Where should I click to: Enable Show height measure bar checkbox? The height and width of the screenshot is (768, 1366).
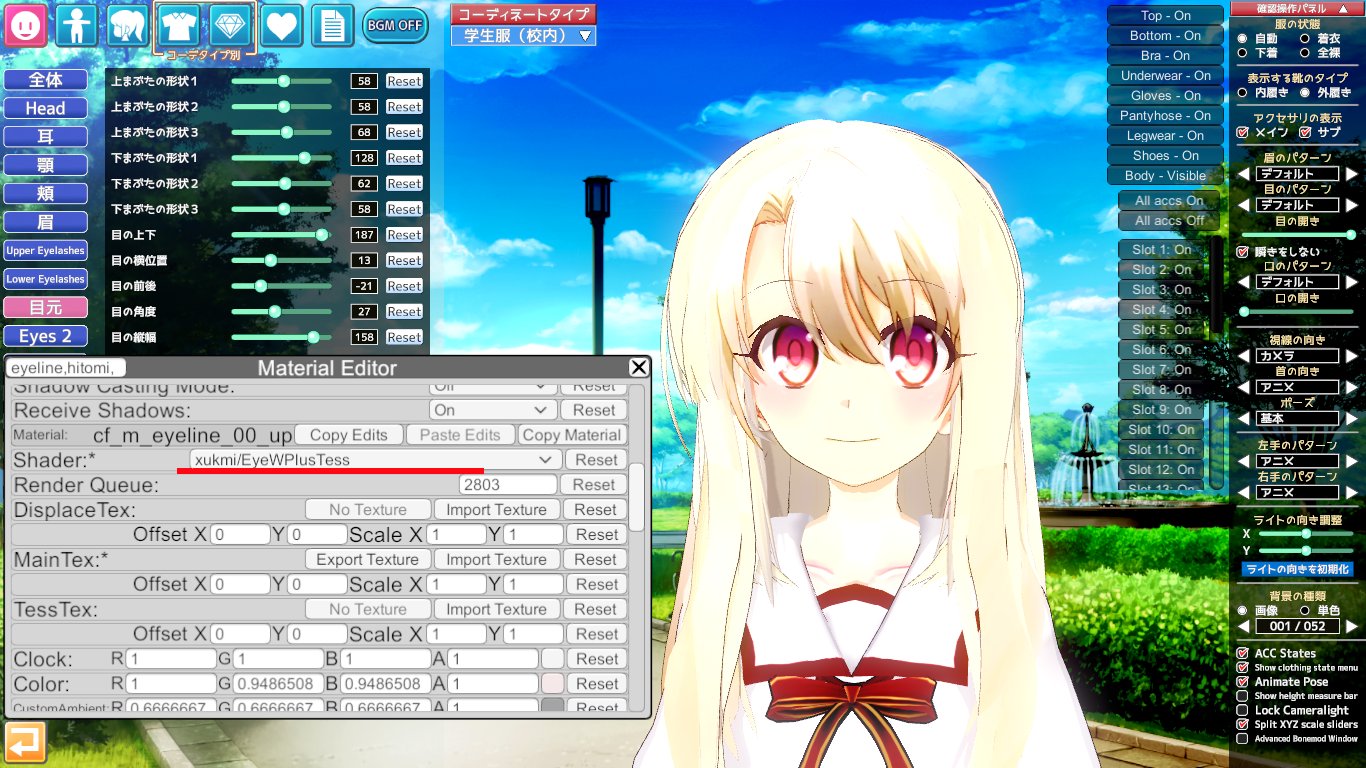pos(1243,696)
